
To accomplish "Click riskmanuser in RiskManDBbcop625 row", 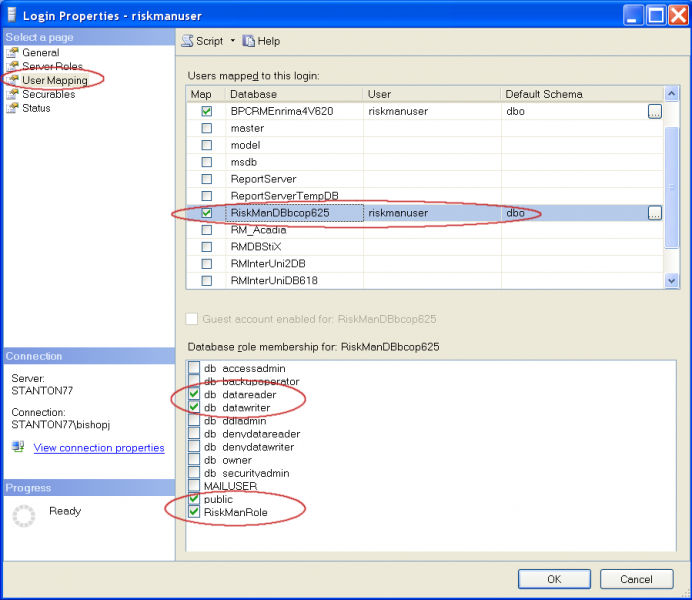I will click(398, 213).
